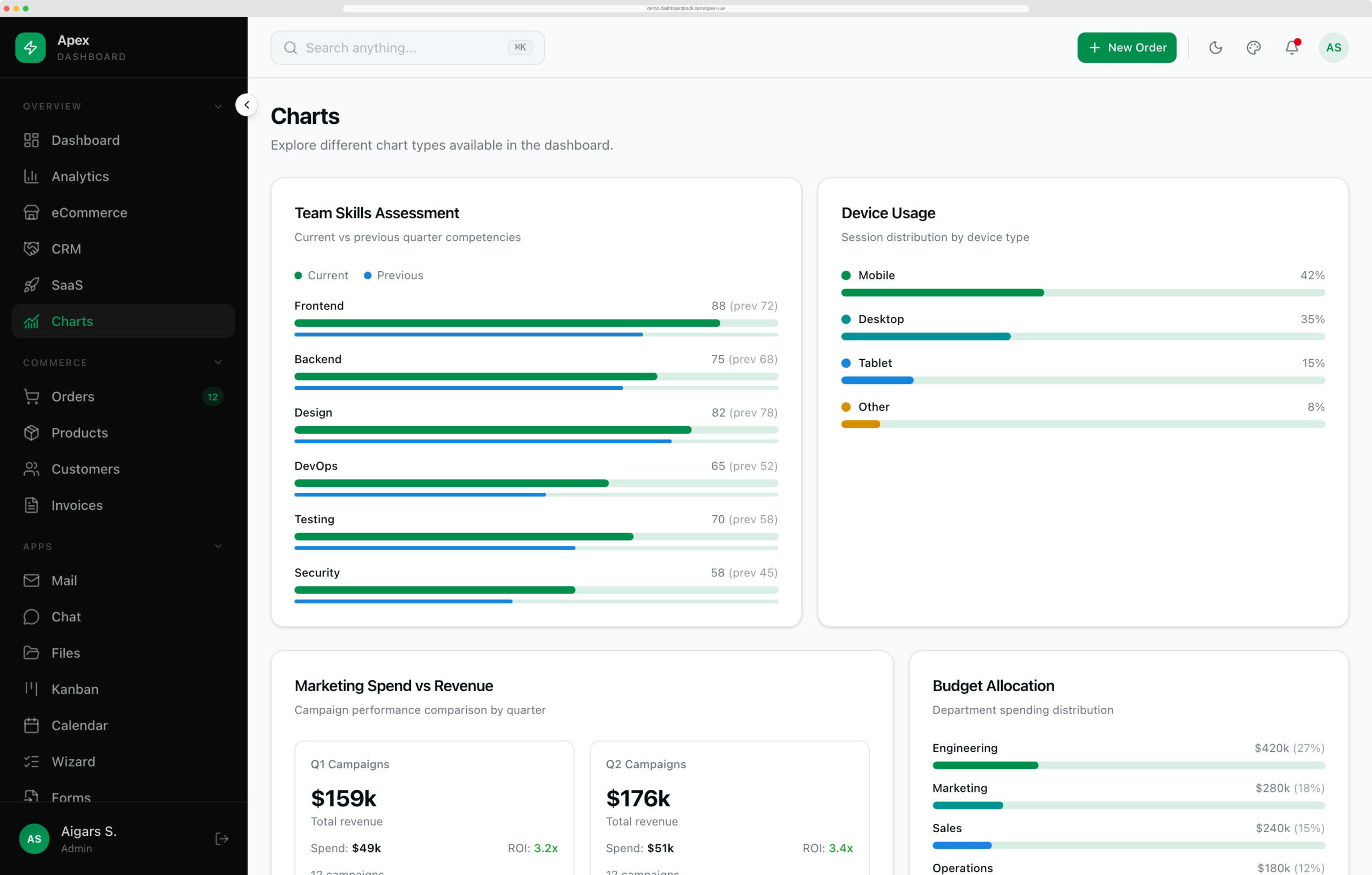Image resolution: width=1372 pixels, height=875 pixels.
Task: Open notifications bell icon
Action: (1292, 47)
